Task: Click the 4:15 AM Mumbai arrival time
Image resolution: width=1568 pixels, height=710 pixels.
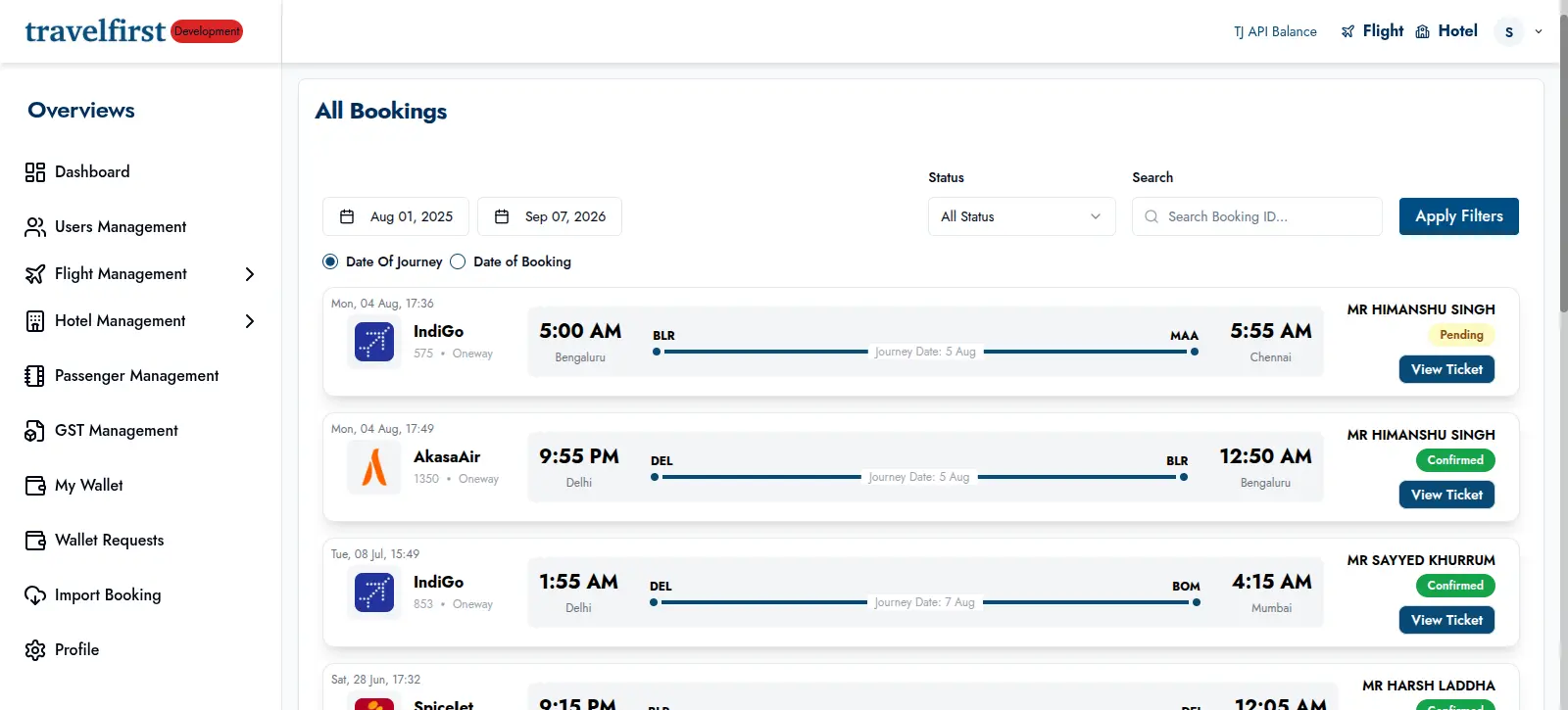Action: click(1272, 582)
